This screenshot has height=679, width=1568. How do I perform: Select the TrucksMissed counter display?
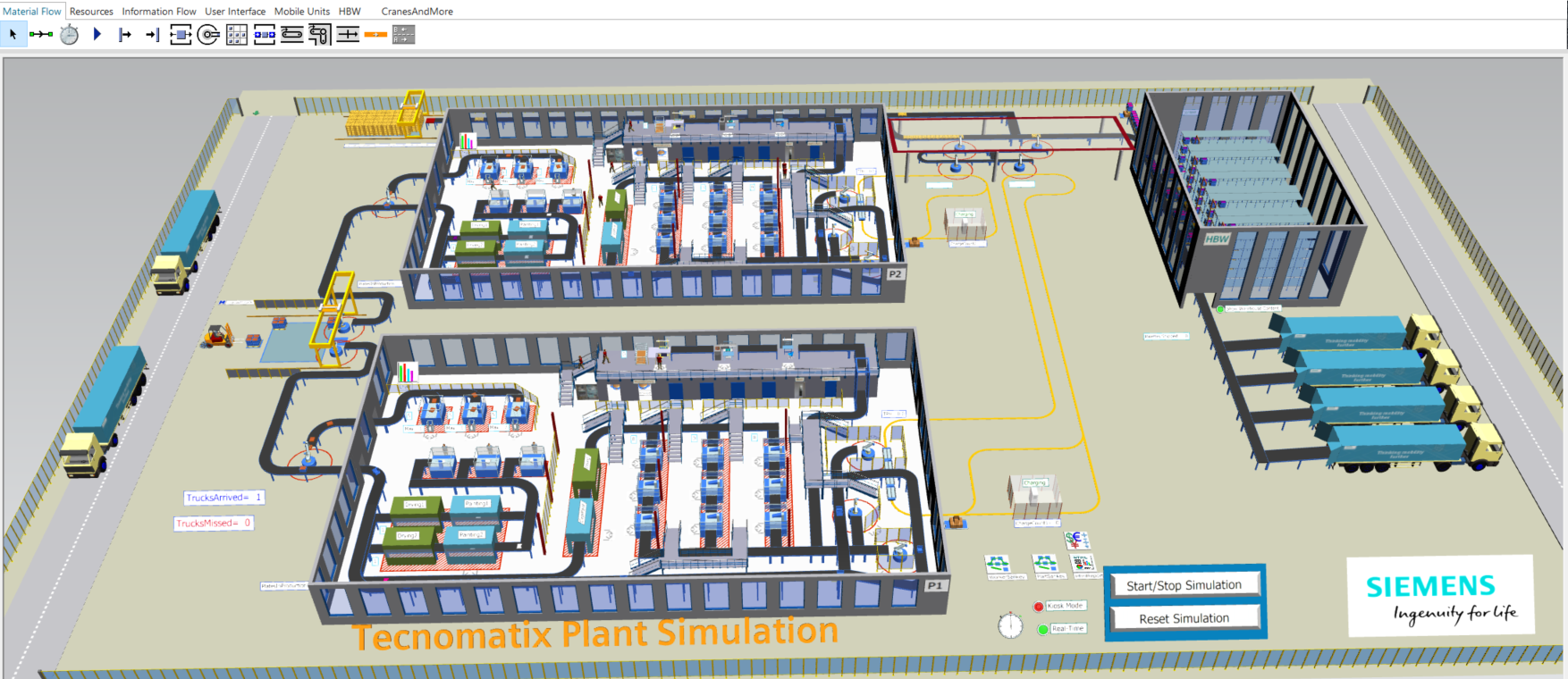[x=214, y=523]
